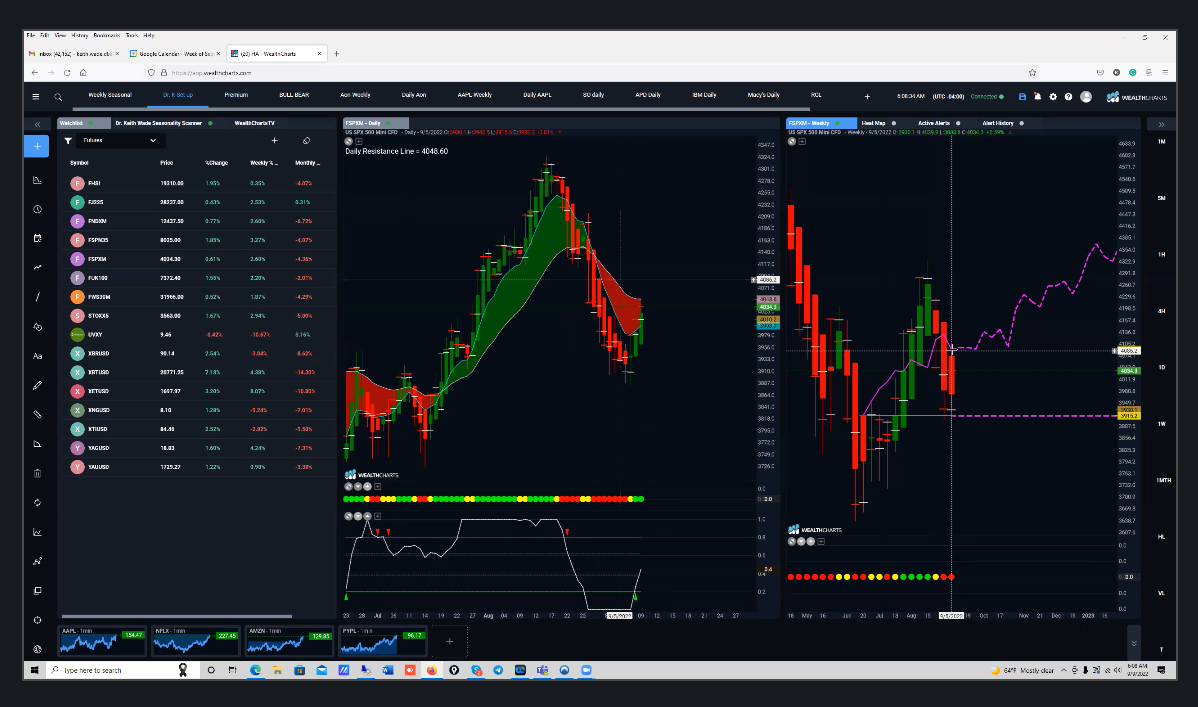The image size is (1198, 707).
Task: Sort watchlist by Price column header
Action: coord(167,163)
